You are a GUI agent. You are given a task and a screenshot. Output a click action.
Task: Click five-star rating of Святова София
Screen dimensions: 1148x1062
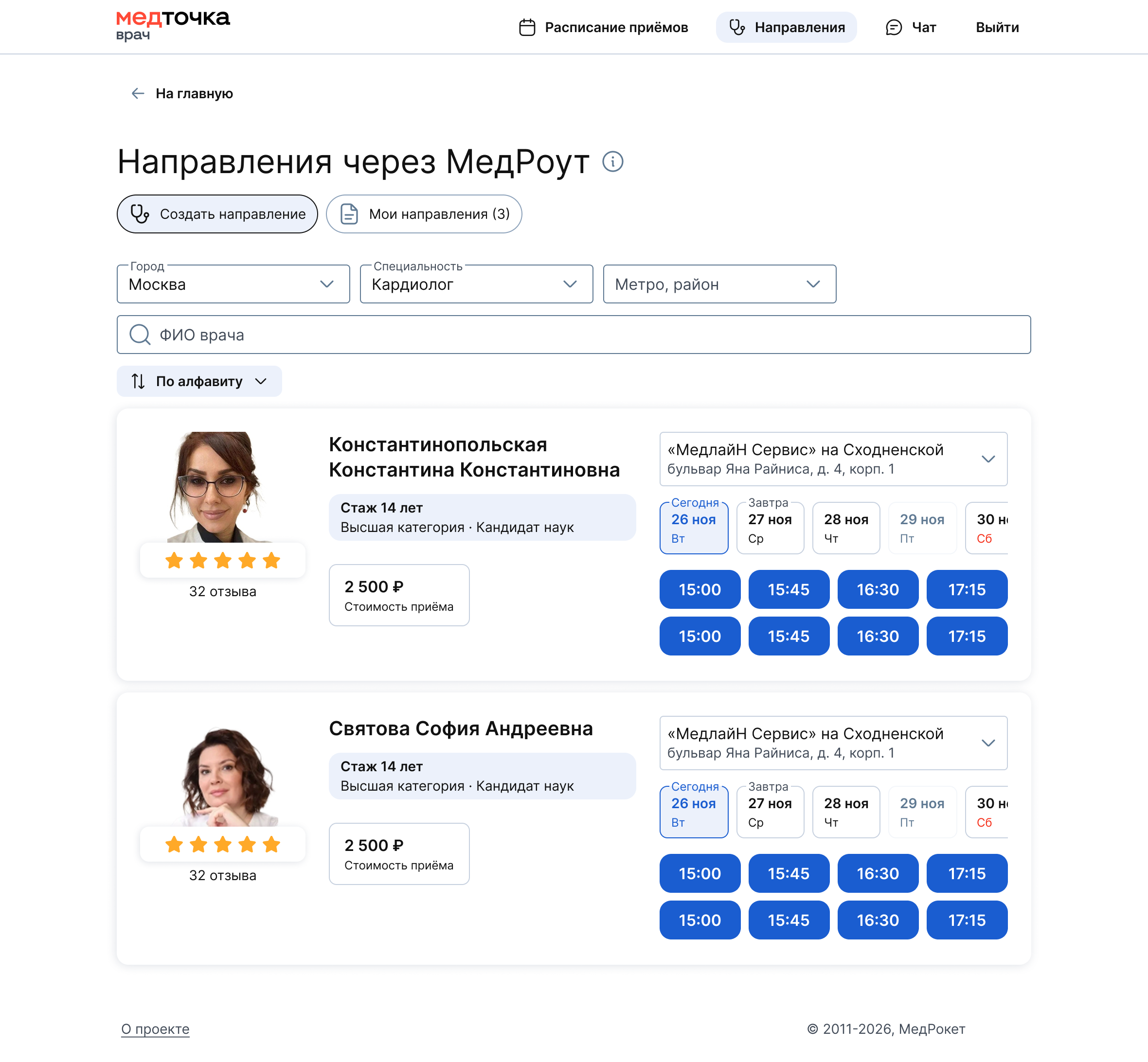click(222, 844)
